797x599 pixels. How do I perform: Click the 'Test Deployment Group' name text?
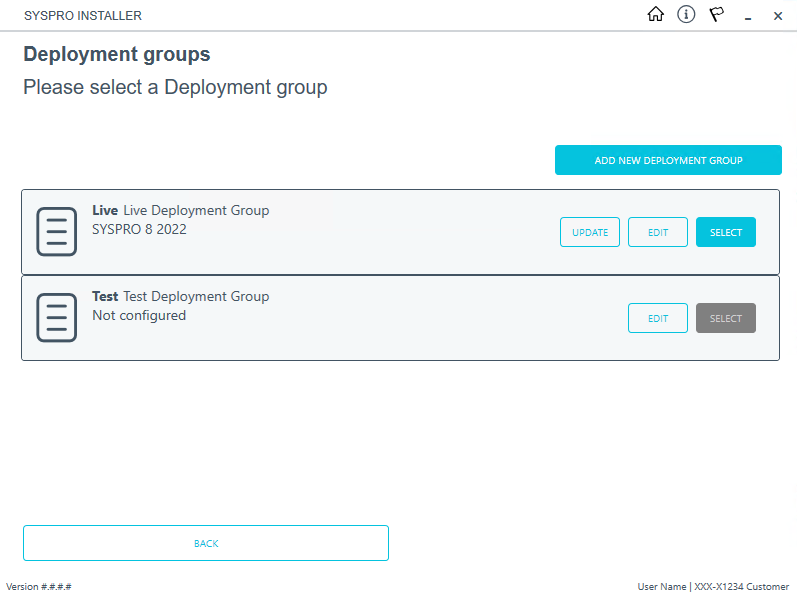(195, 297)
